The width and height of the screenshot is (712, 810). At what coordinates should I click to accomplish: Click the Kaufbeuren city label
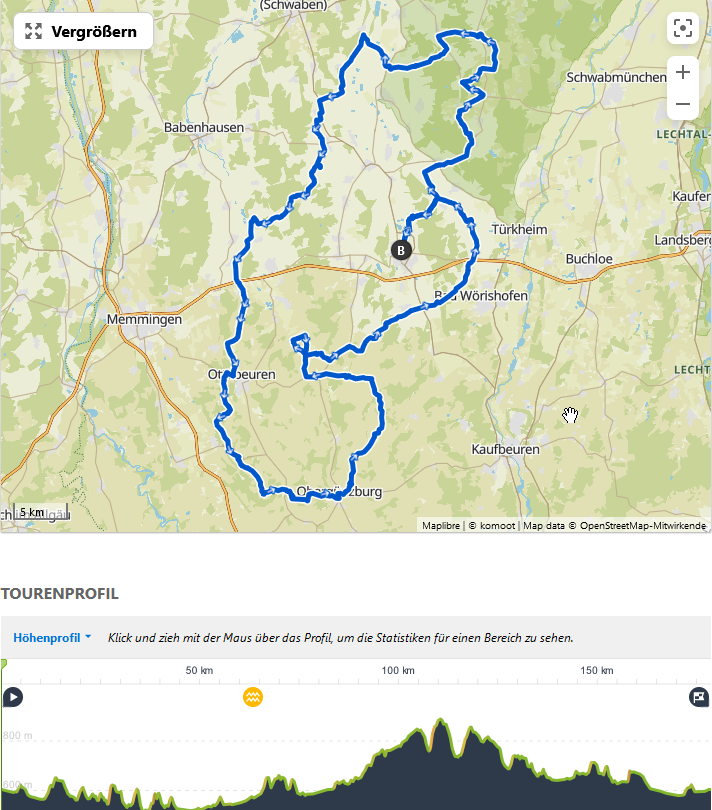coord(505,449)
